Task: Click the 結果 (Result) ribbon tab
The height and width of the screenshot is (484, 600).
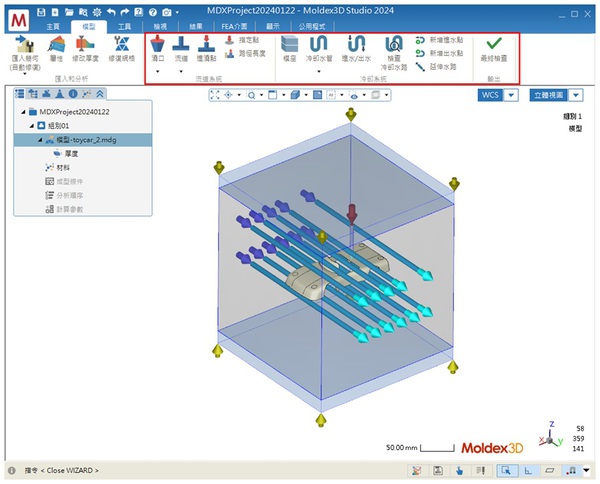Action: (x=196, y=25)
